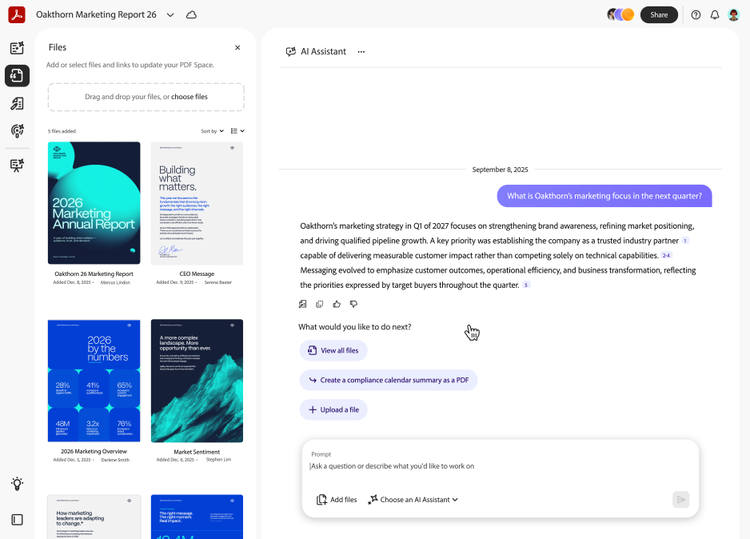Select the active Files sidebar icon
750x539 pixels.
pos(17,76)
